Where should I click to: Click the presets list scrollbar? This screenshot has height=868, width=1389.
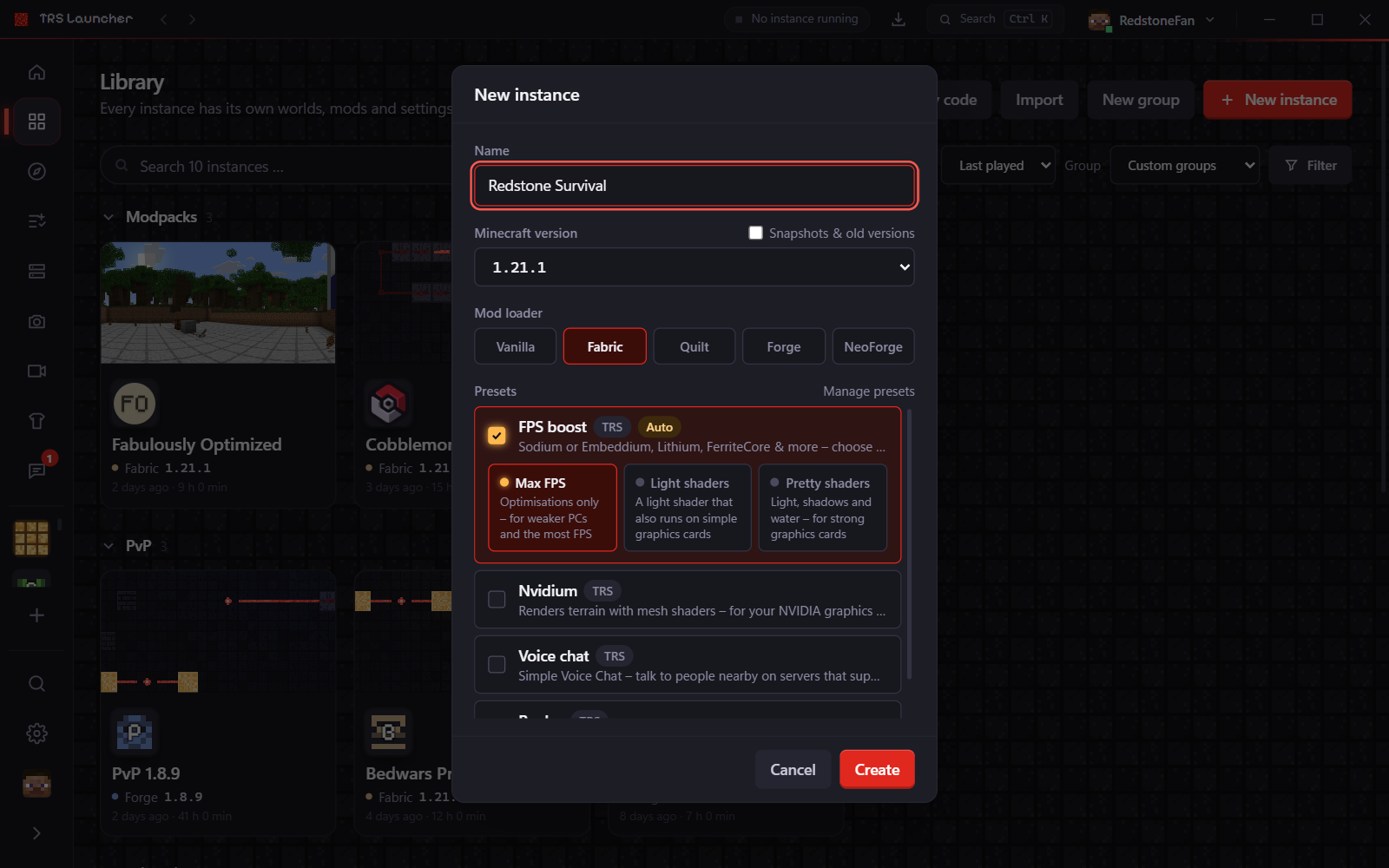click(909, 544)
